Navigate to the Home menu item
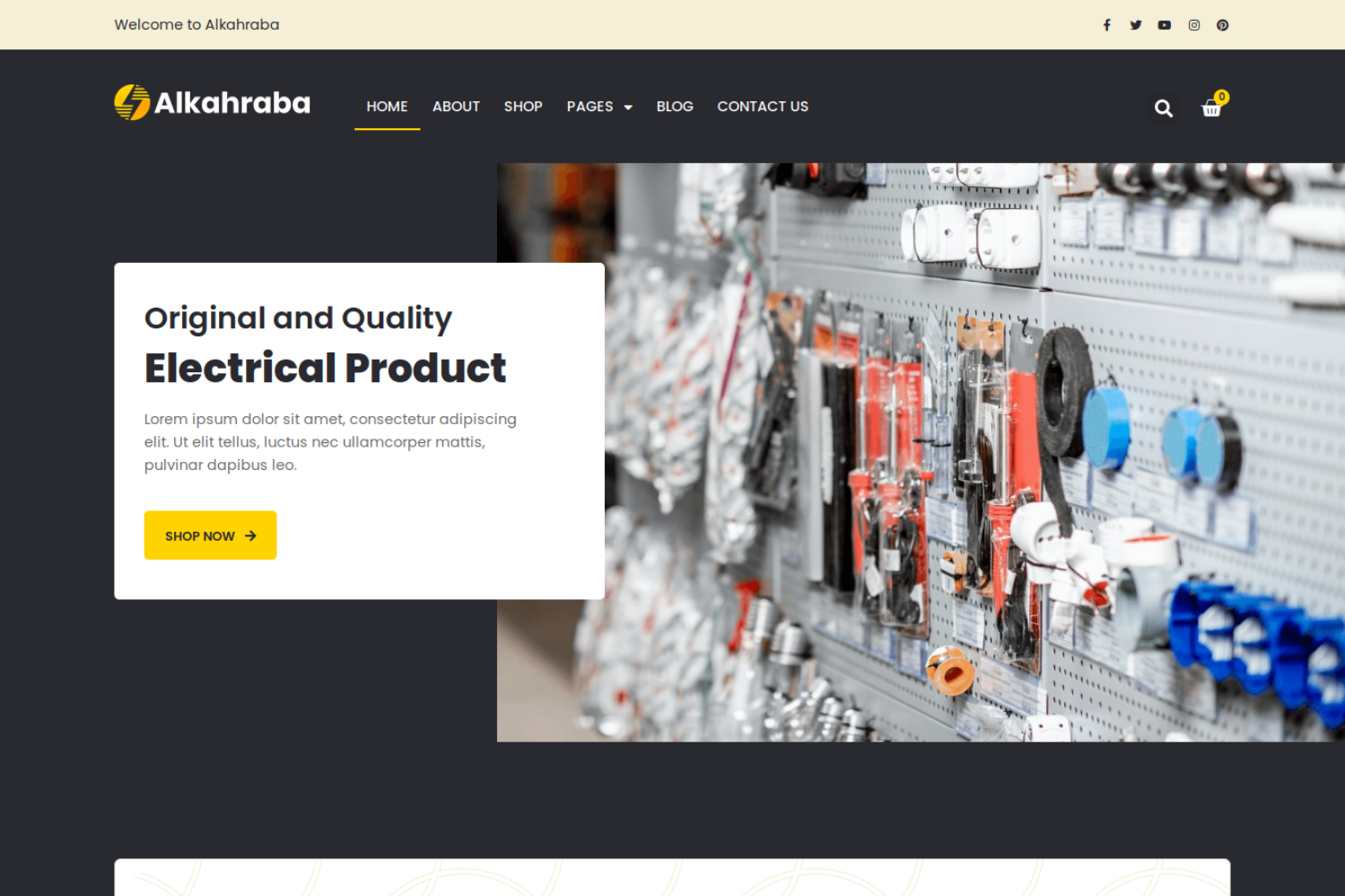Image resolution: width=1345 pixels, height=896 pixels. pyautogui.click(x=387, y=106)
